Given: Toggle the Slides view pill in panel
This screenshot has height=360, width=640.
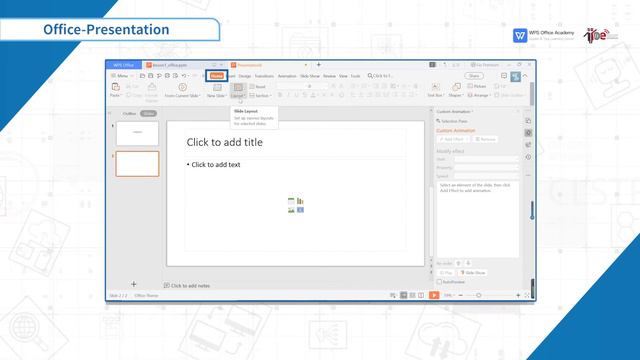Looking at the screenshot, I should pyautogui.click(x=149, y=113).
